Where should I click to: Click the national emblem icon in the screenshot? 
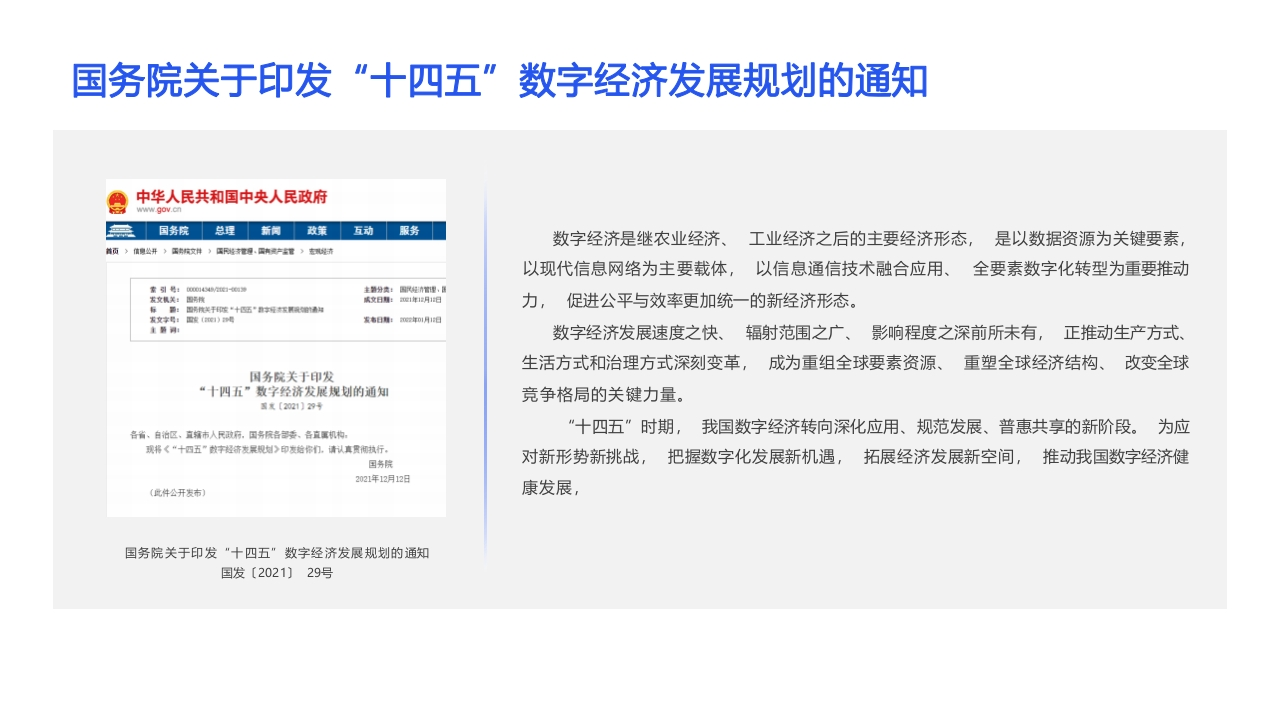tap(118, 202)
